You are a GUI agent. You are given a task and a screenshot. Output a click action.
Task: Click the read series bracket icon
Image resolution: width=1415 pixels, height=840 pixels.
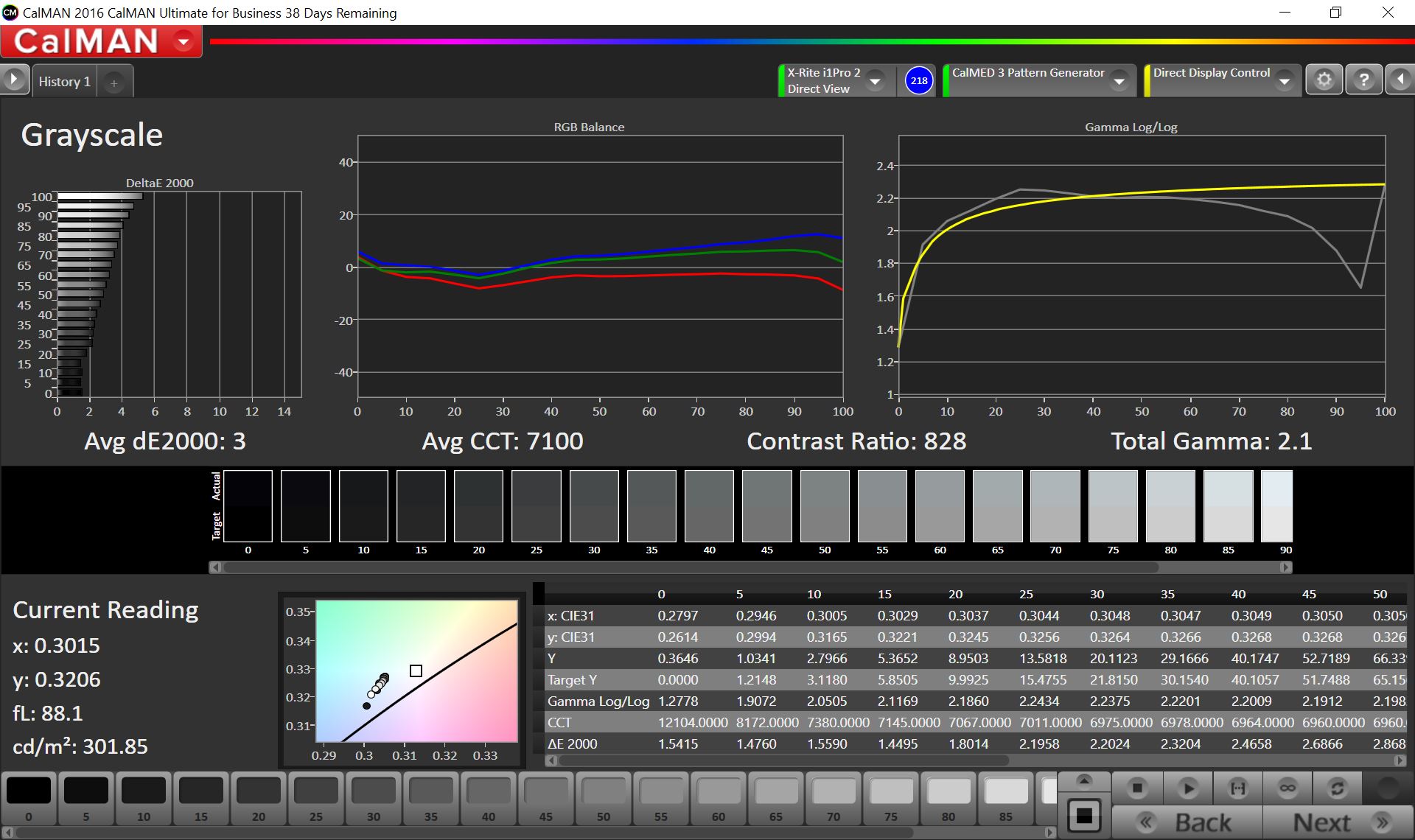[1238, 788]
